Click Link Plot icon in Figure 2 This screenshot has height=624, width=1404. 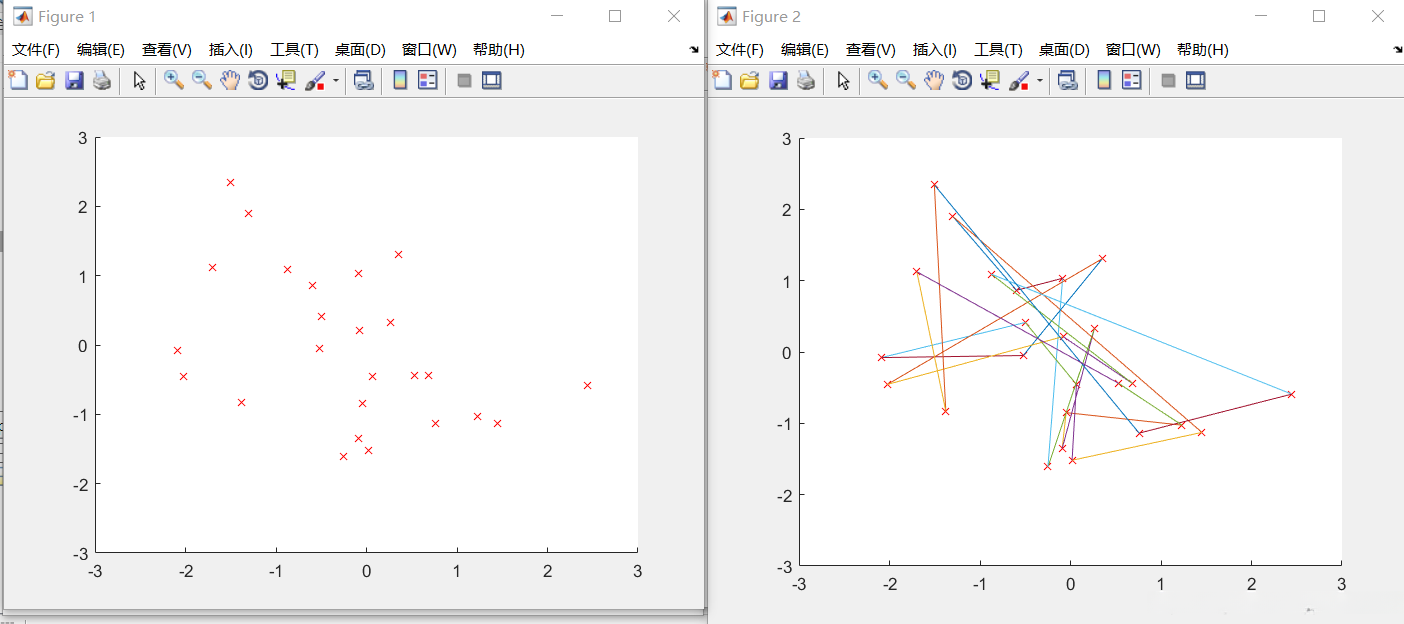pos(1067,81)
